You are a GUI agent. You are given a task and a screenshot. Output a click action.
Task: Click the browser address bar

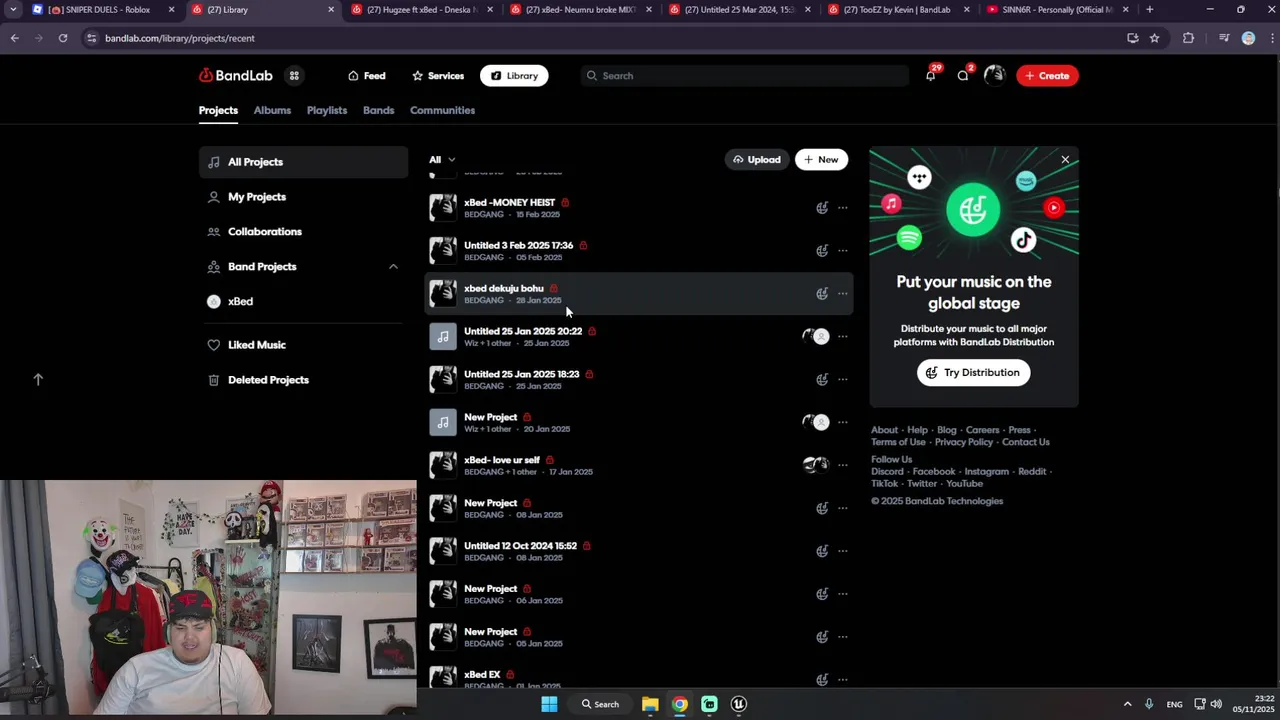600,38
